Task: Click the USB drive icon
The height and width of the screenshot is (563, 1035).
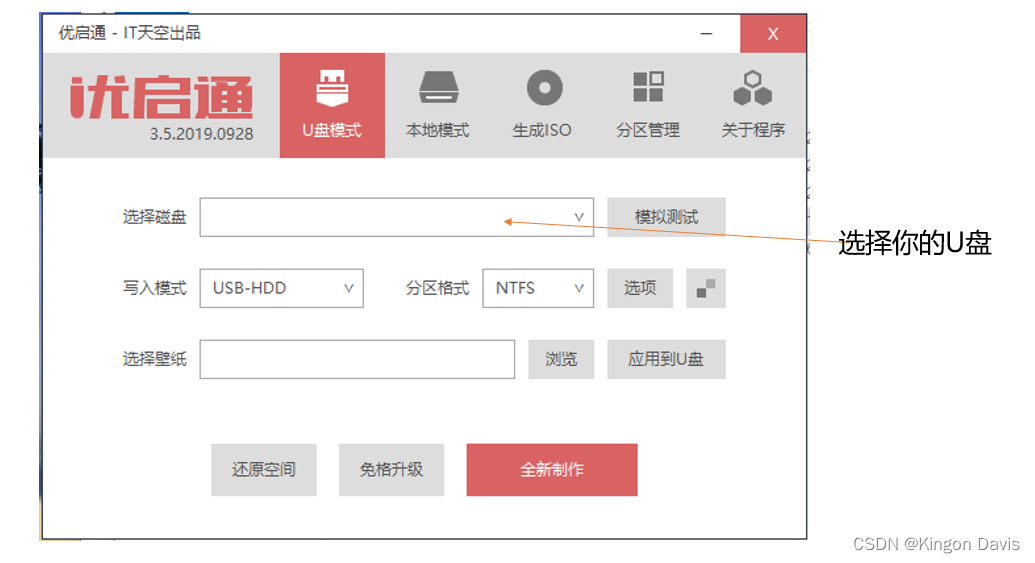Action: point(332,88)
